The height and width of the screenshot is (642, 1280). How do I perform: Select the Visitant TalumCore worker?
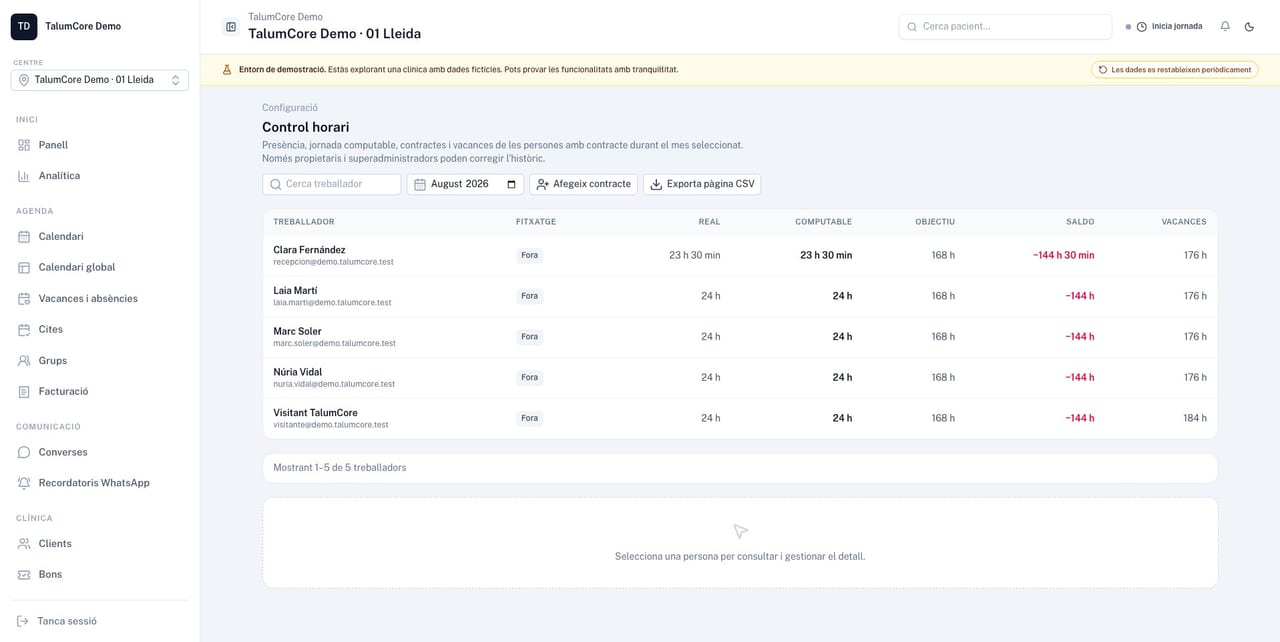740,418
